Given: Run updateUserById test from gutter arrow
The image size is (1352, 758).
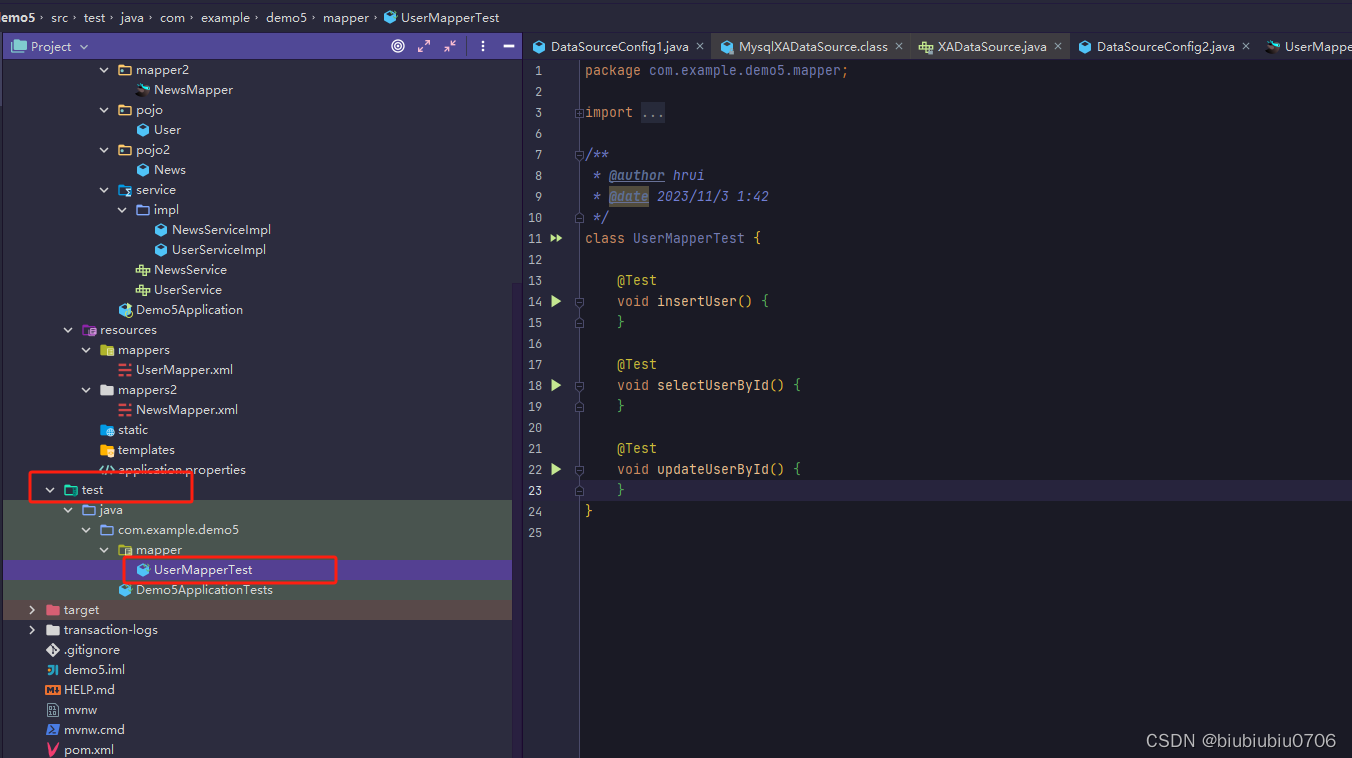Looking at the screenshot, I should [x=556, y=469].
